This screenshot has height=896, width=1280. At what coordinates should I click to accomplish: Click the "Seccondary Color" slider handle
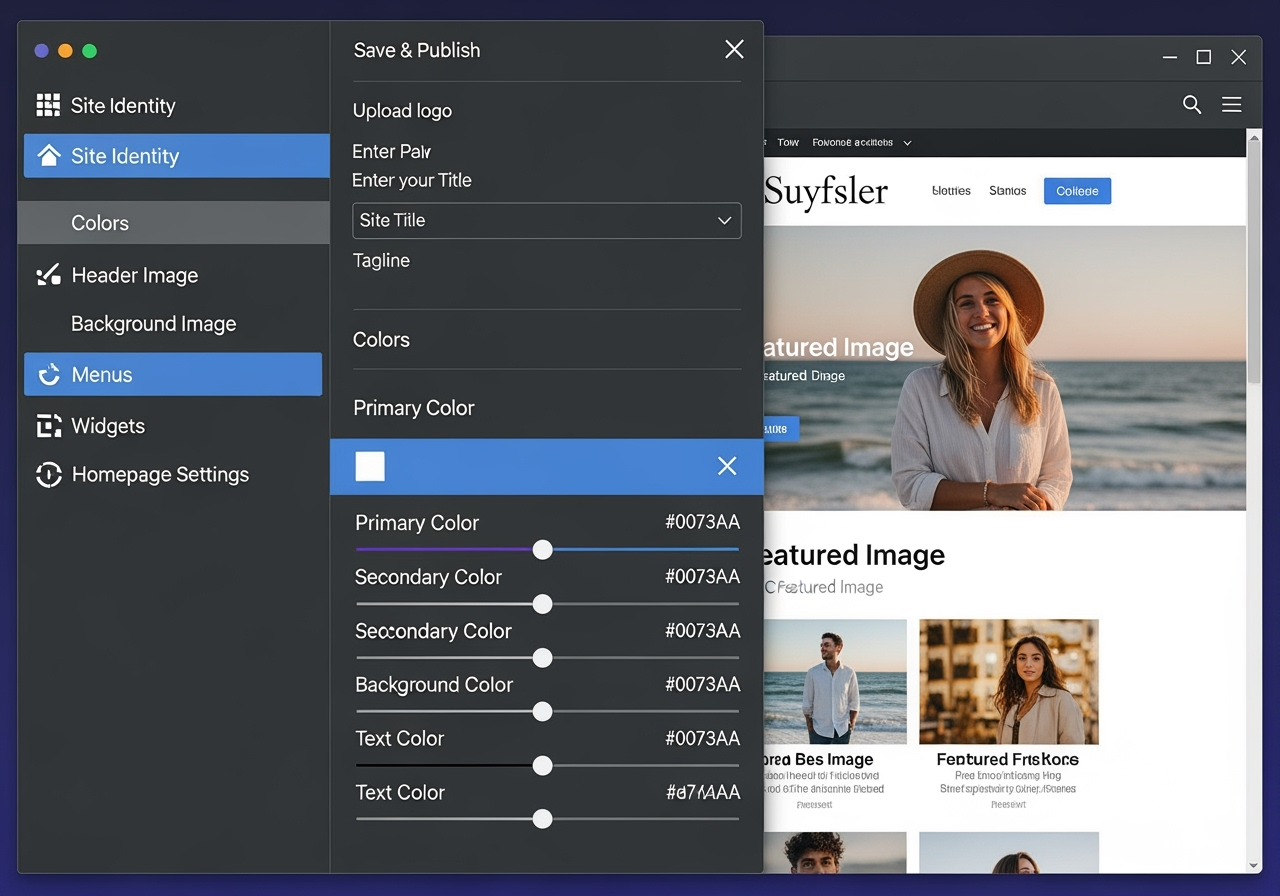[542, 657]
